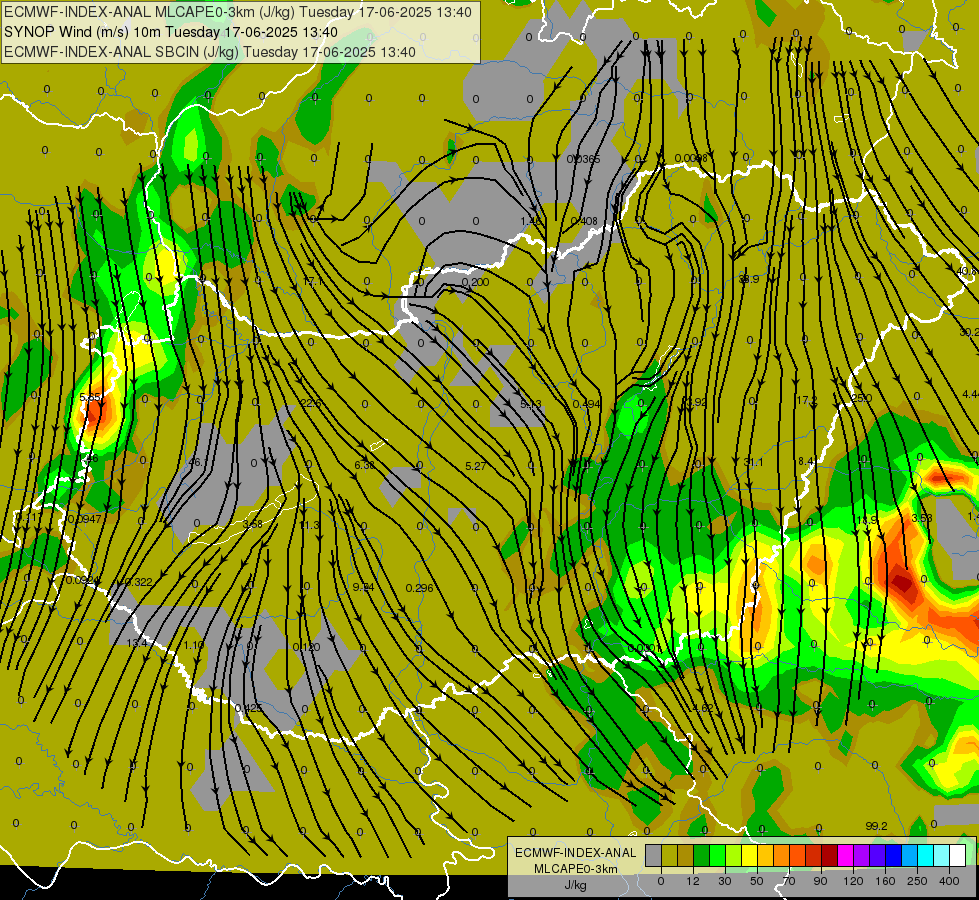Click the map value 99.2
Image resolution: width=979 pixels, height=900 pixels.
coord(877,826)
